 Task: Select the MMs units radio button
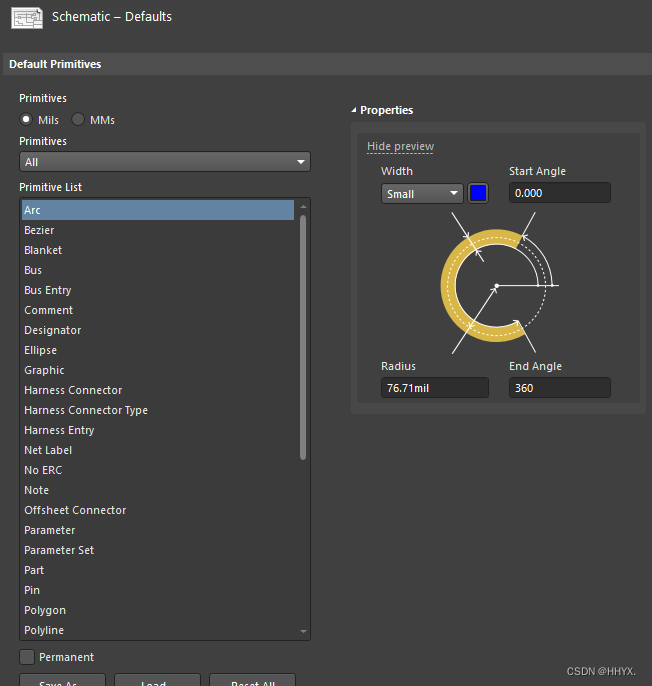[78, 119]
